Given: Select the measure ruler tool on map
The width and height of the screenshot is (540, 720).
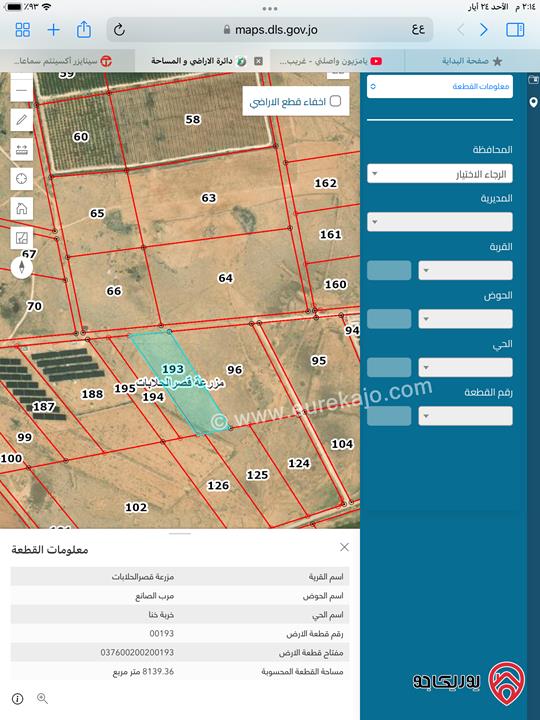Looking at the screenshot, I should pos(22,149).
